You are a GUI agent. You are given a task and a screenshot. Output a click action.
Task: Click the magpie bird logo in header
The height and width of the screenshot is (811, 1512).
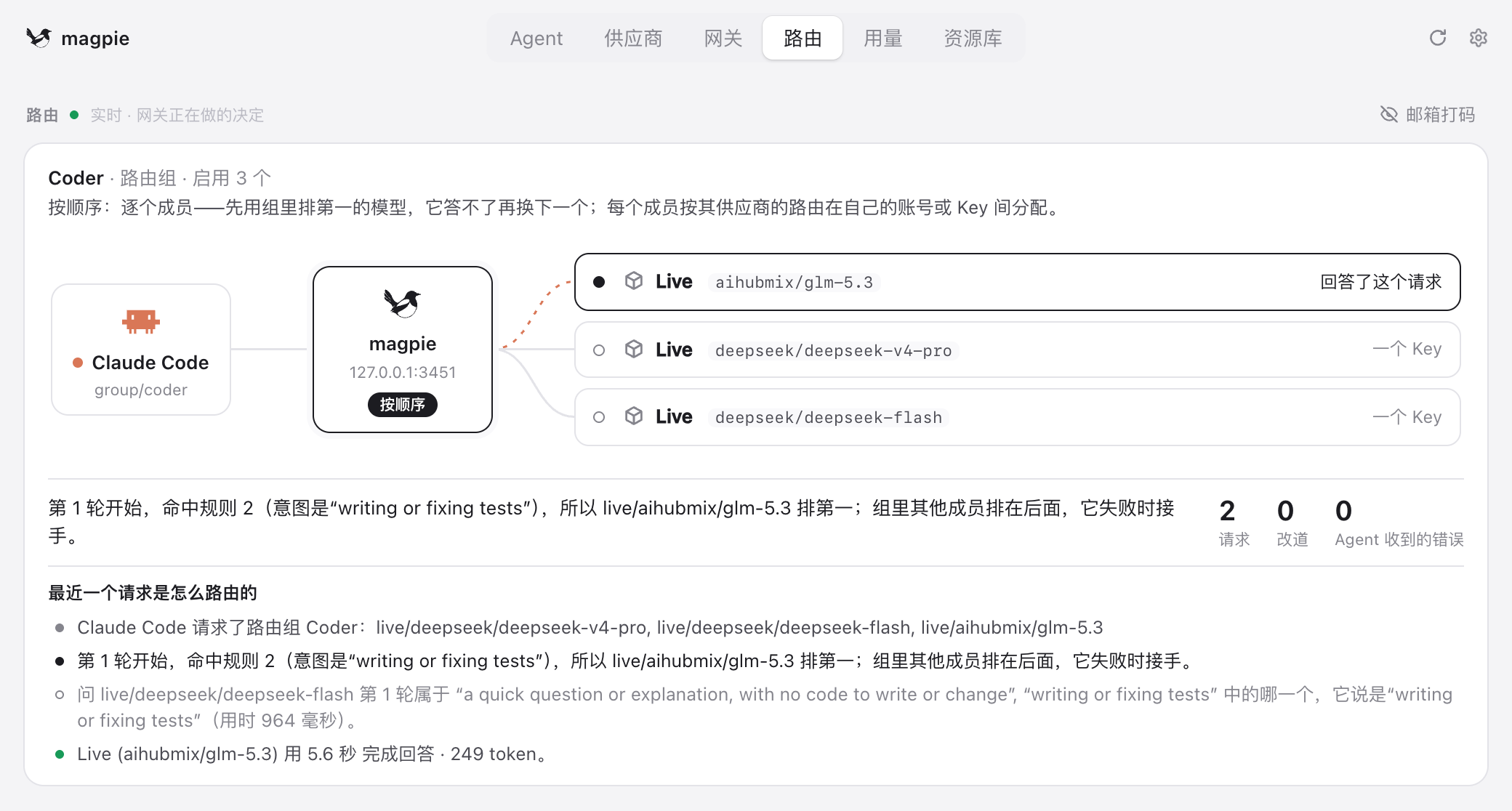[x=39, y=37]
